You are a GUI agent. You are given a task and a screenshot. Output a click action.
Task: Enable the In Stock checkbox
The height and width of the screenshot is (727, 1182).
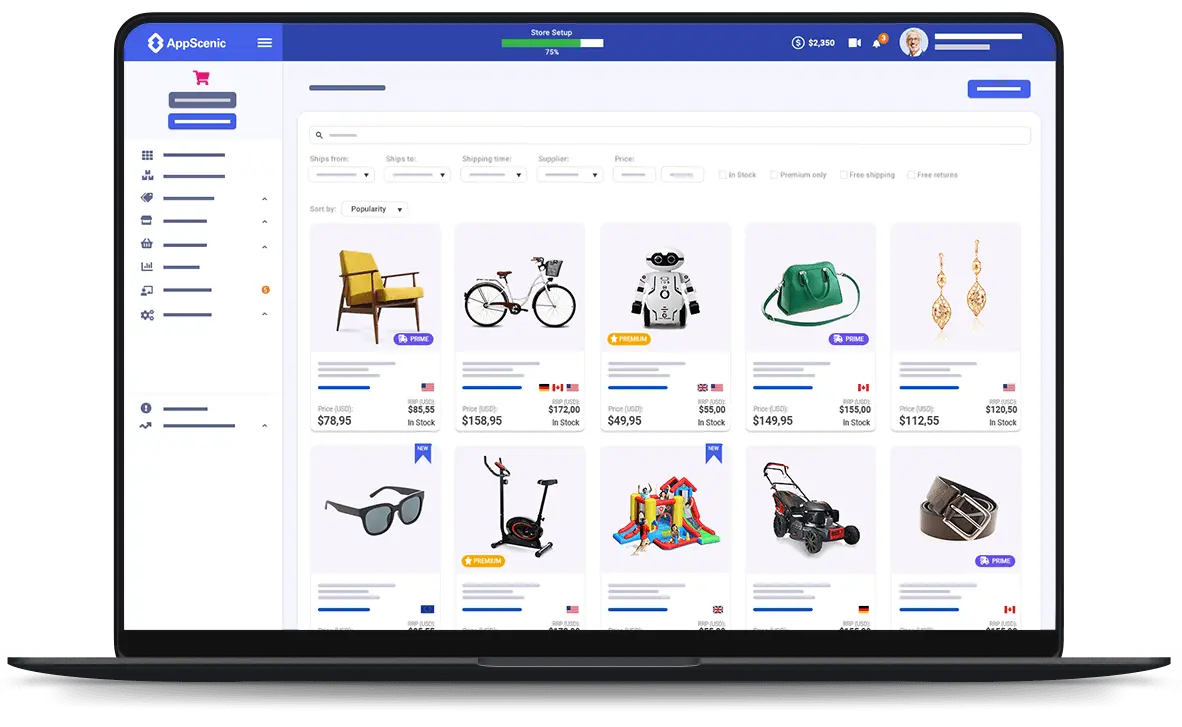[x=723, y=175]
